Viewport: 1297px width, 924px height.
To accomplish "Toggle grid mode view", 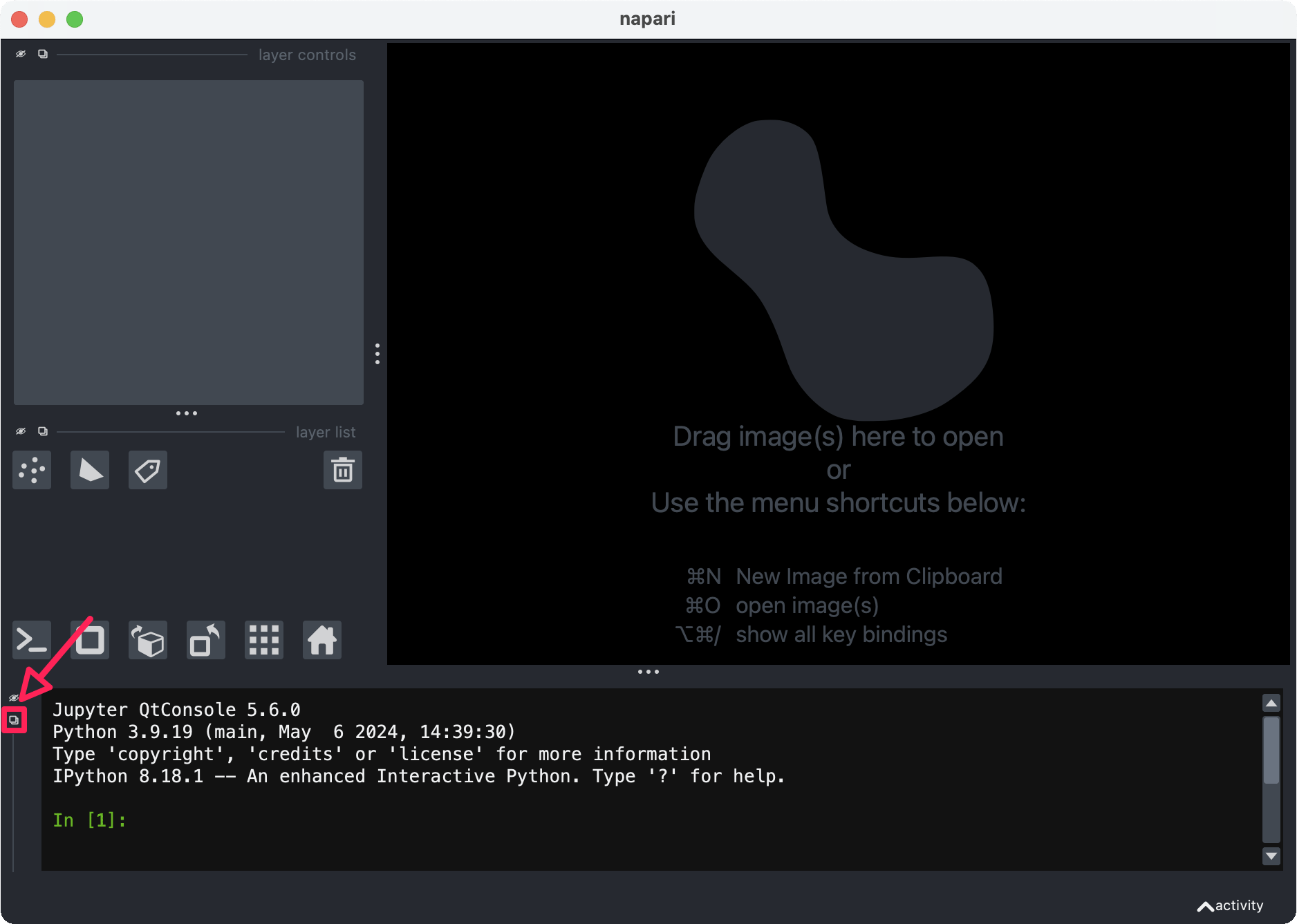I will [264, 640].
